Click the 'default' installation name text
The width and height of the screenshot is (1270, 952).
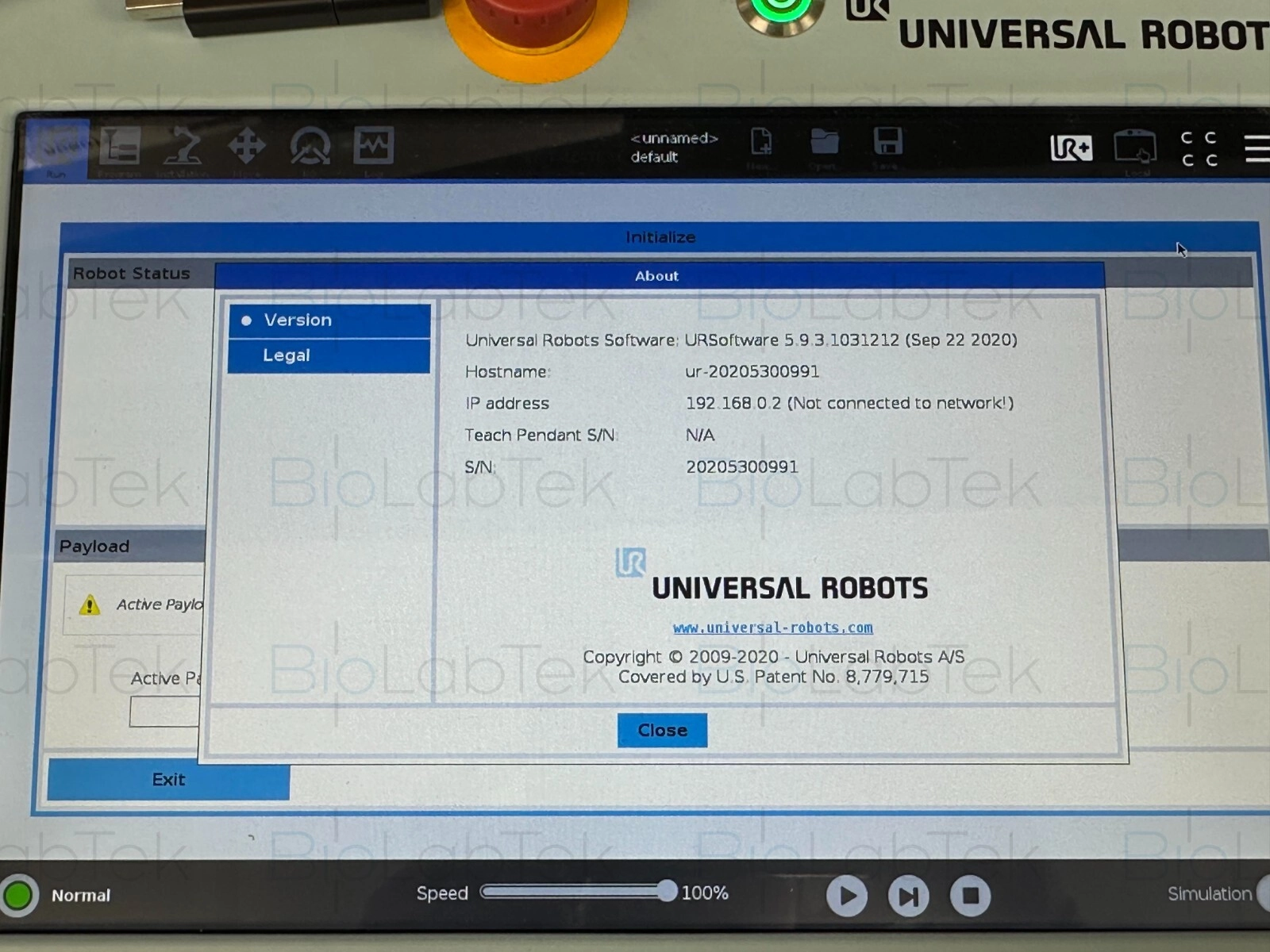click(x=654, y=157)
